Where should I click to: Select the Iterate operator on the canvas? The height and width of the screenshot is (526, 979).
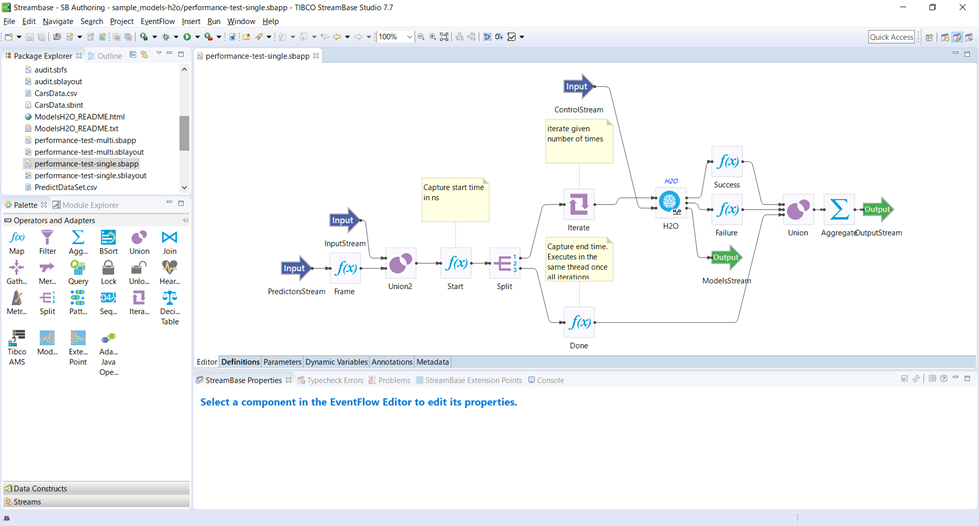pos(578,204)
